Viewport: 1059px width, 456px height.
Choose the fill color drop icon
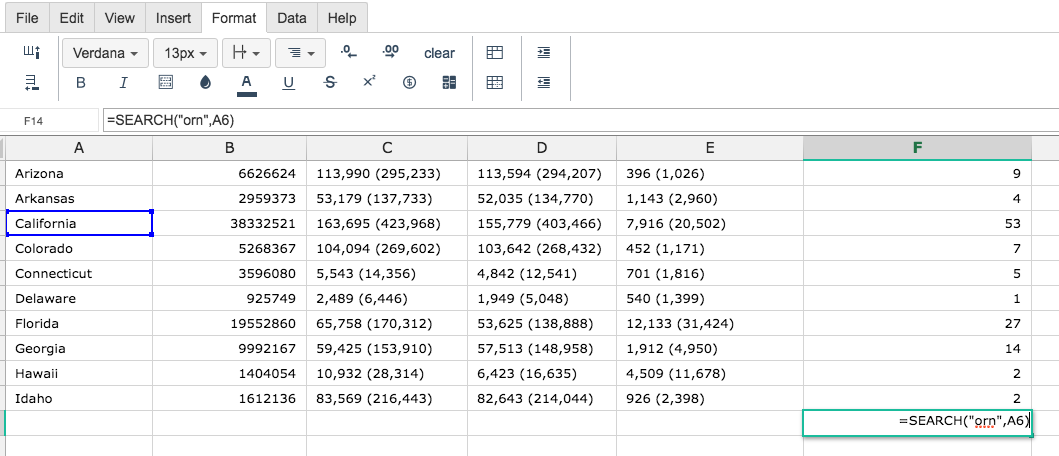tap(205, 83)
